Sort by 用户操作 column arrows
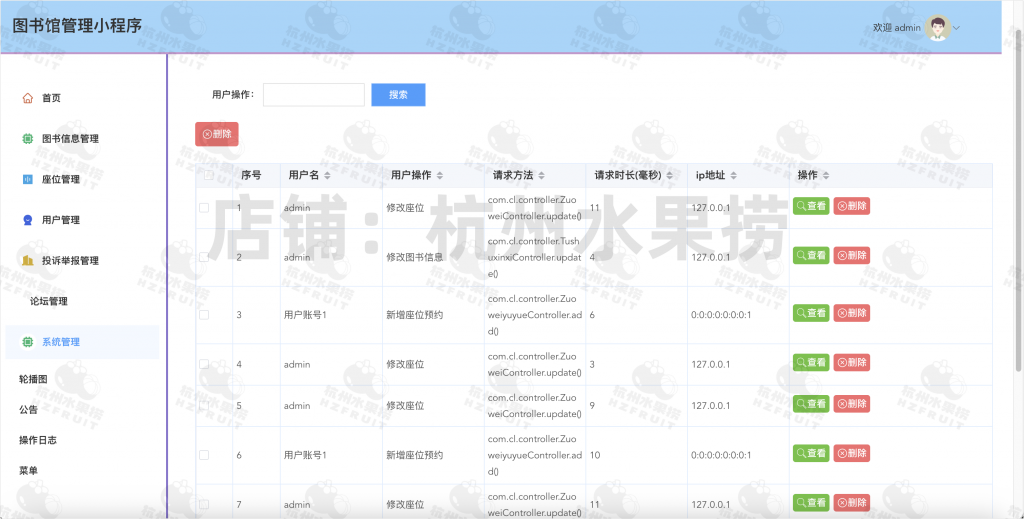Screen dimensions: 1024x519 tap(440, 176)
